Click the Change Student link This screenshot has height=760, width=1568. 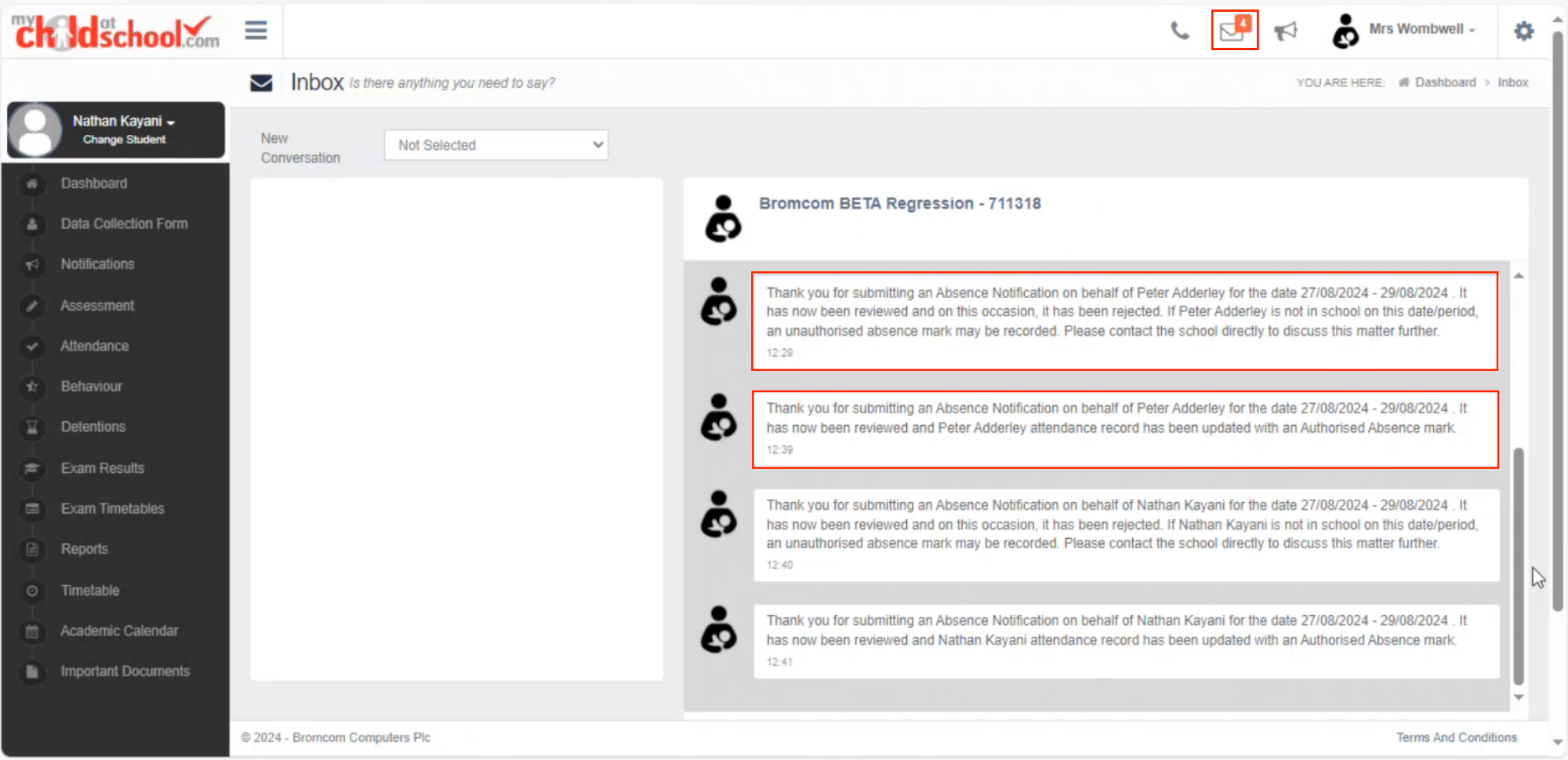pyautogui.click(x=124, y=139)
